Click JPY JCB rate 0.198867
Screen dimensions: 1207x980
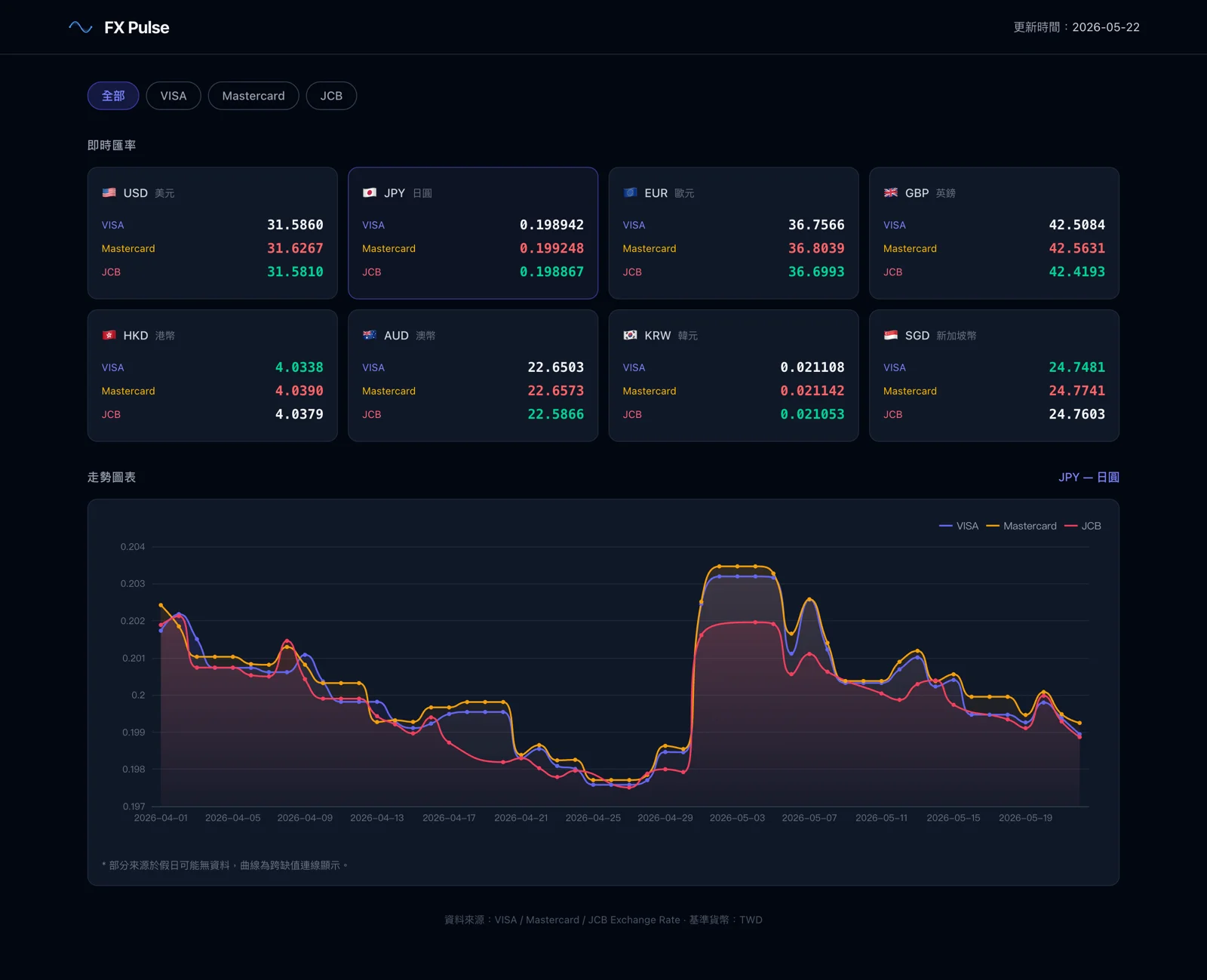(x=551, y=272)
